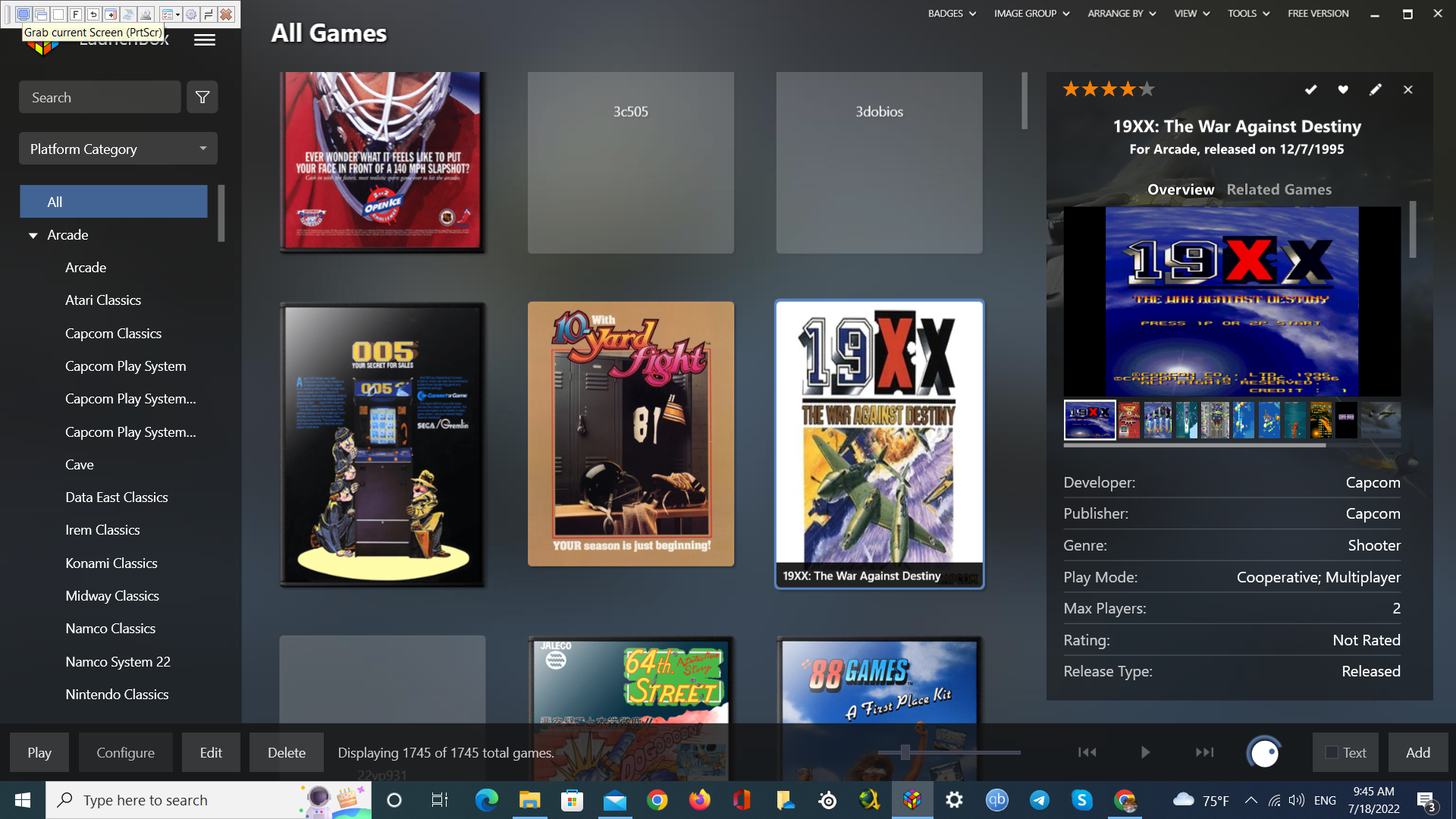This screenshot has height=819, width=1456.
Task: Open the IMAGE GROUP menu
Action: [1031, 14]
